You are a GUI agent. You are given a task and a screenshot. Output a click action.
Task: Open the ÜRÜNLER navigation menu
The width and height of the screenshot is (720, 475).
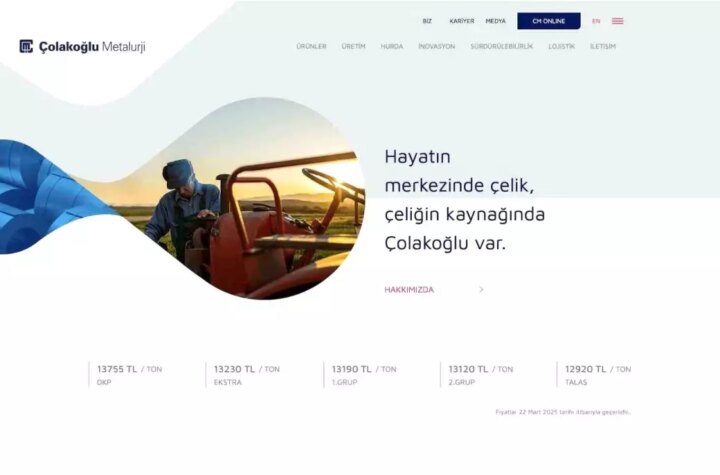[x=311, y=46]
